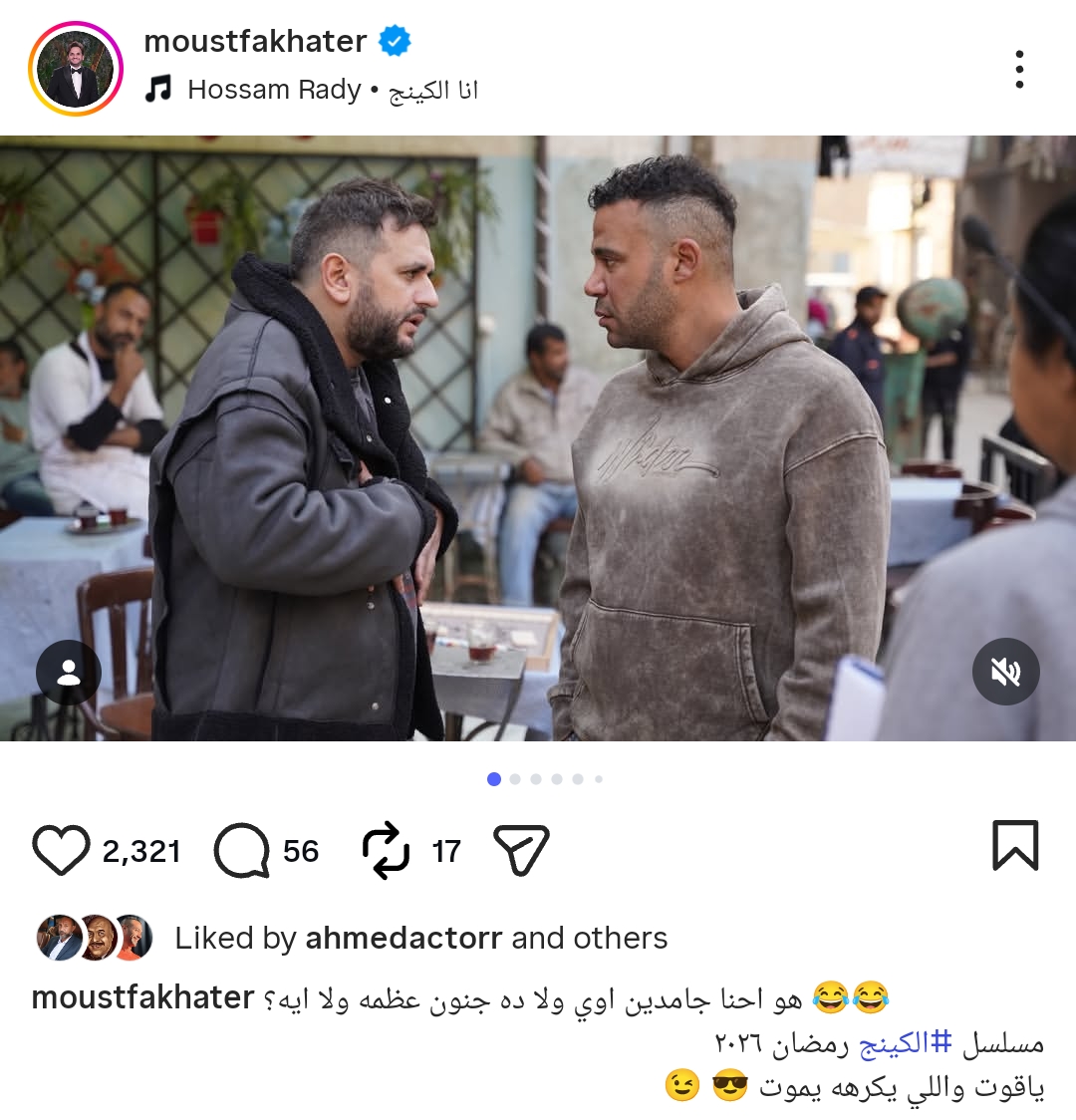Unmute audio with the speaker icon
The image size is (1076, 1120).
coord(1006,672)
